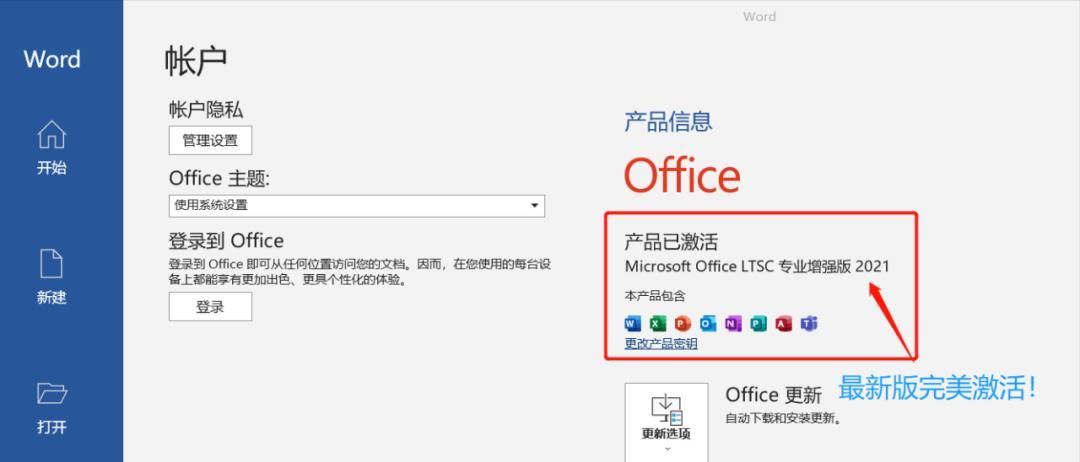Click the 产品信息 heading
Viewport: 1080px width, 462px height.
[x=668, y=121]
